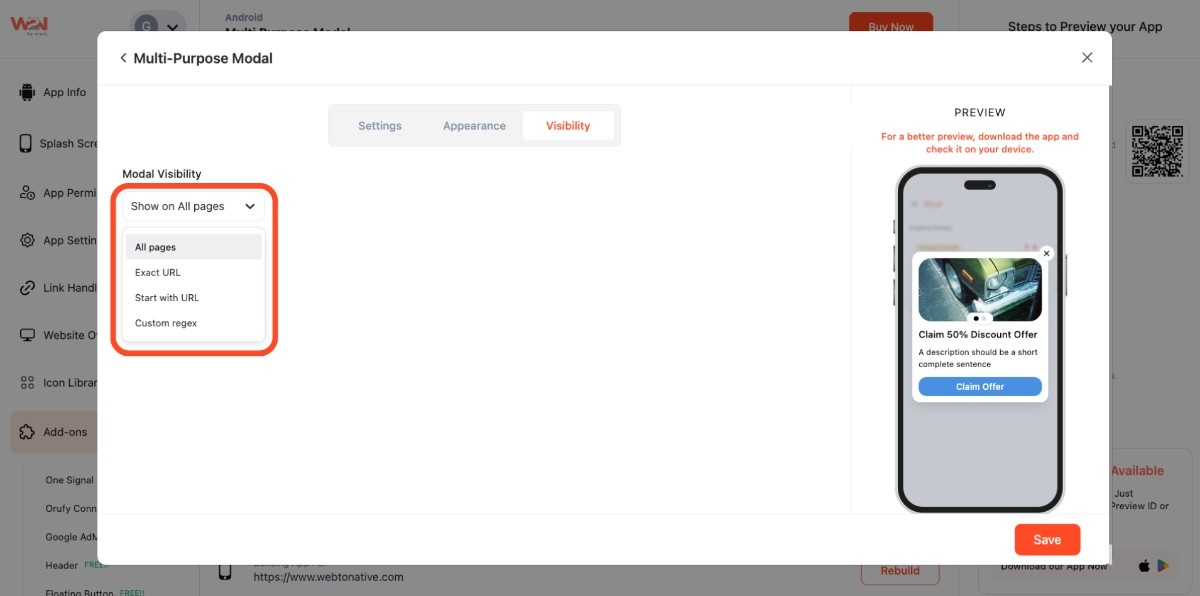Switch to the Settings tab

(x=380, y=126)
